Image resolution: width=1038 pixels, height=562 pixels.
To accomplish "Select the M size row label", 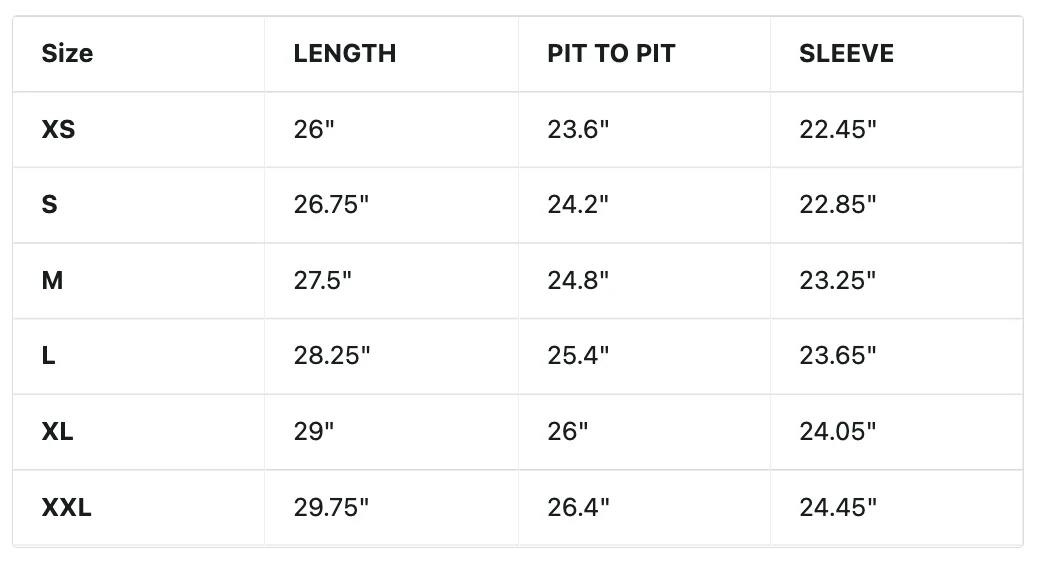I will click(x=52, y=281).
